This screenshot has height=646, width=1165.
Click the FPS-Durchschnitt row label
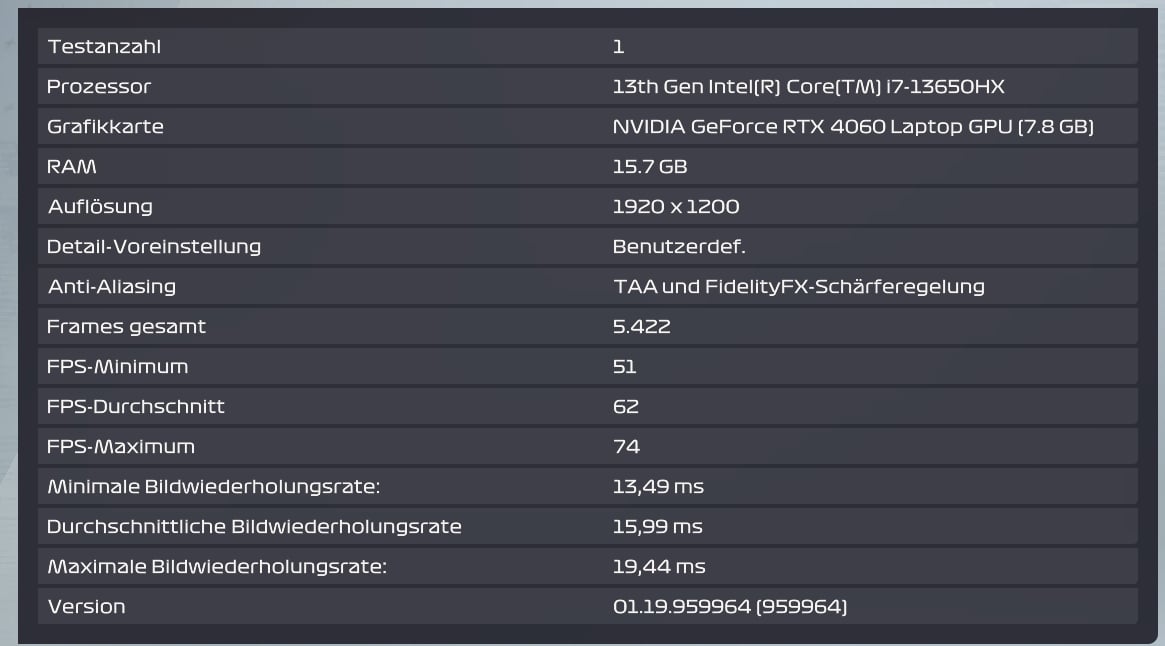136,407
